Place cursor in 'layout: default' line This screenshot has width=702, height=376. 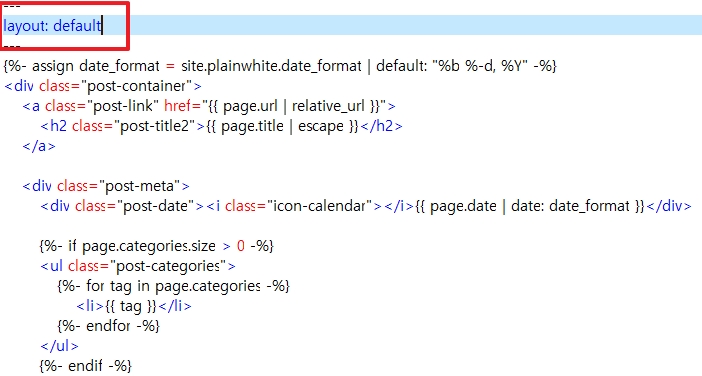coord(52,26)
